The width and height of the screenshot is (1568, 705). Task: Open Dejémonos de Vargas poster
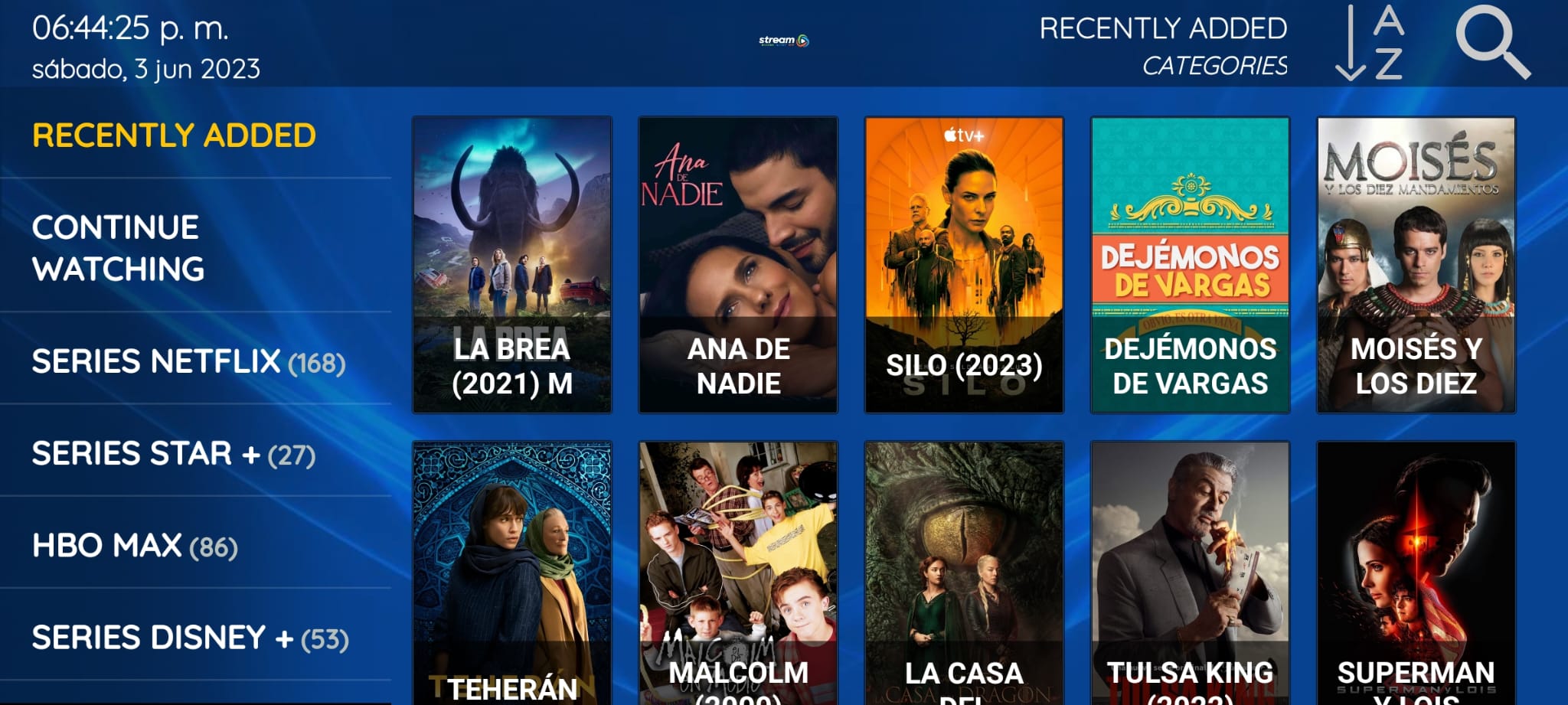click(1190, 265)
